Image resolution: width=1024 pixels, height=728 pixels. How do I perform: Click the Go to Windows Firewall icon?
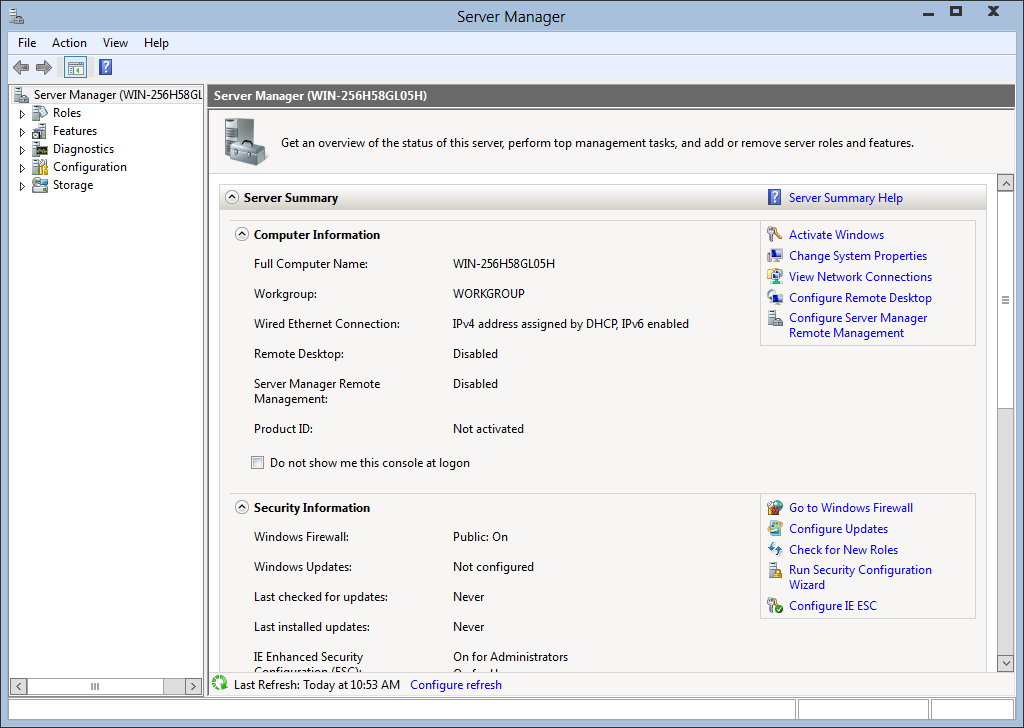tap(775, 508)
